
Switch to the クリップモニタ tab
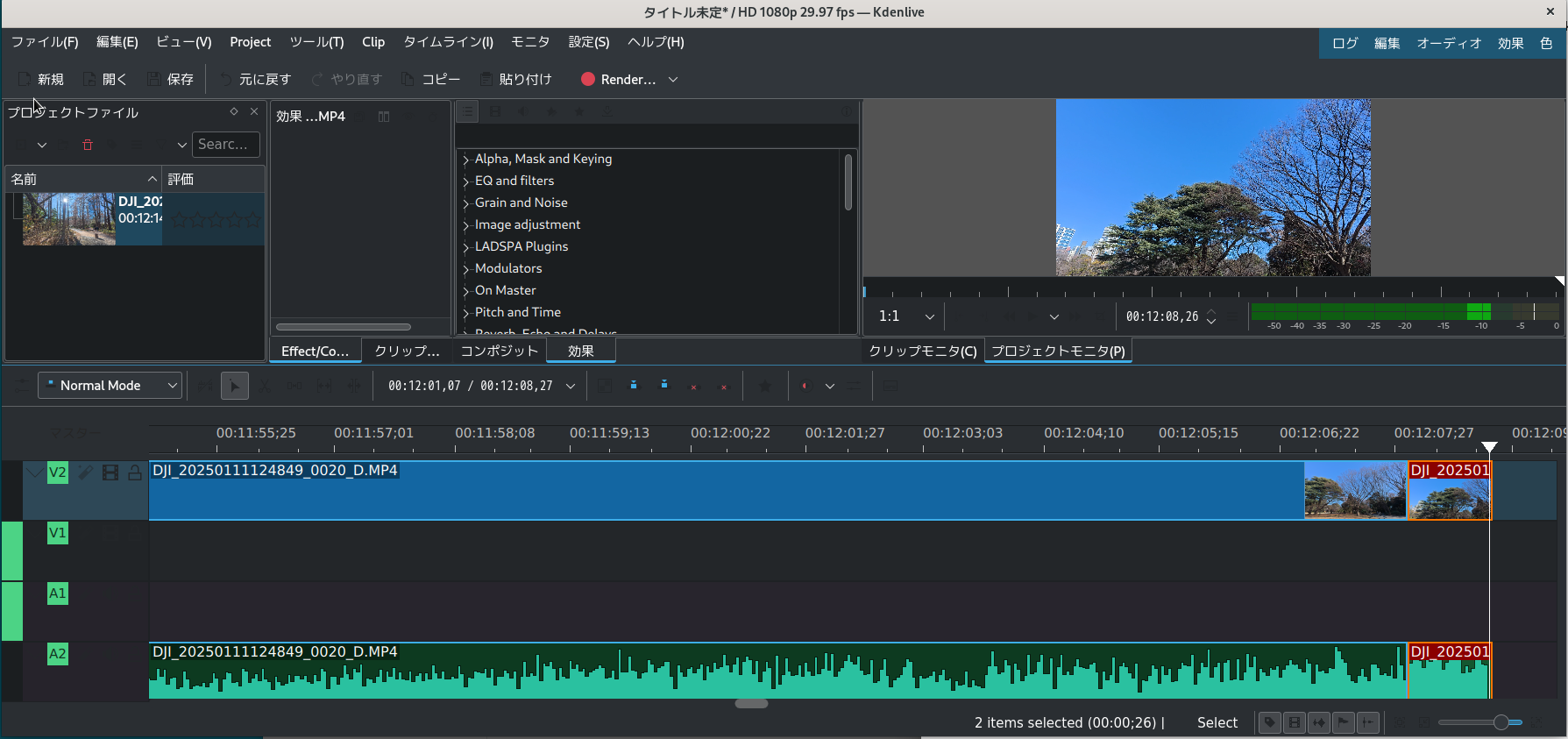tap(922, 351)
